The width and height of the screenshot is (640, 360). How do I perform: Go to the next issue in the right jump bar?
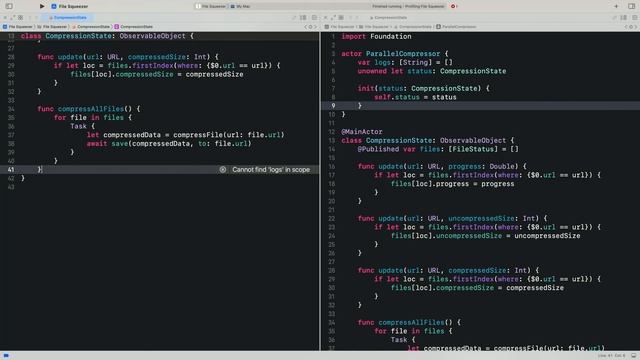coord(636,27)
